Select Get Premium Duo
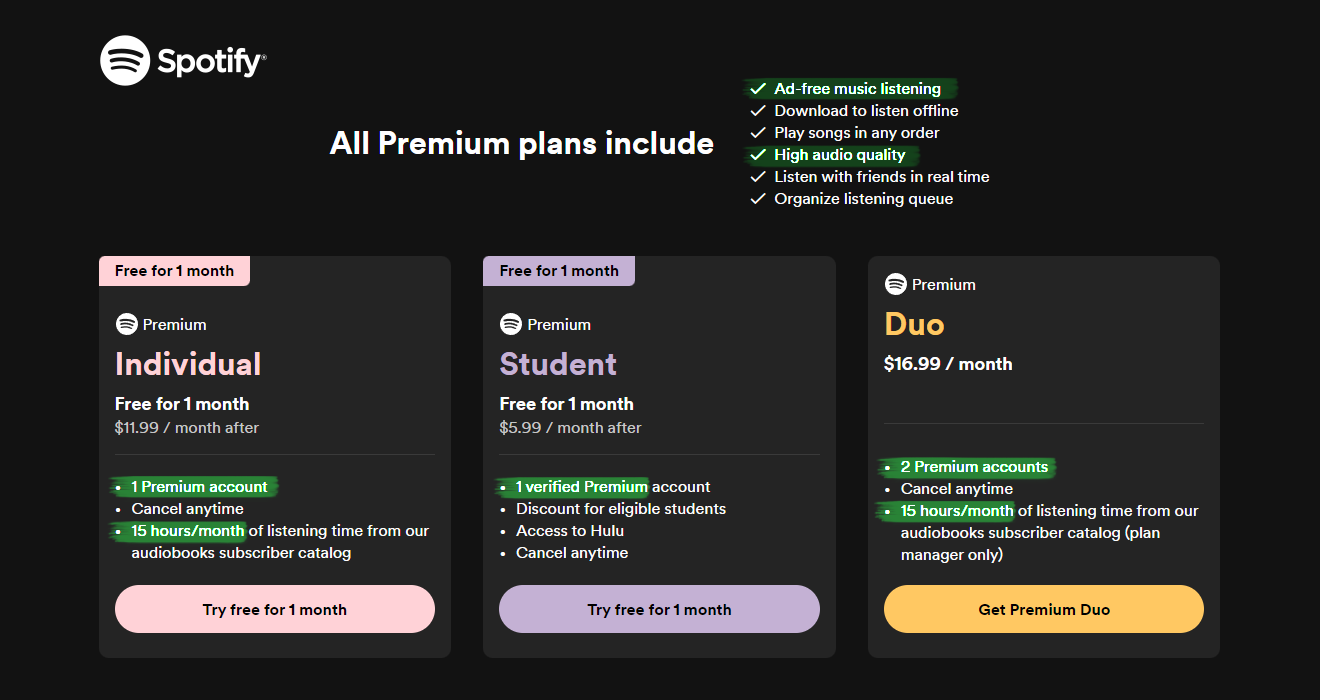 click(1043, 608)
